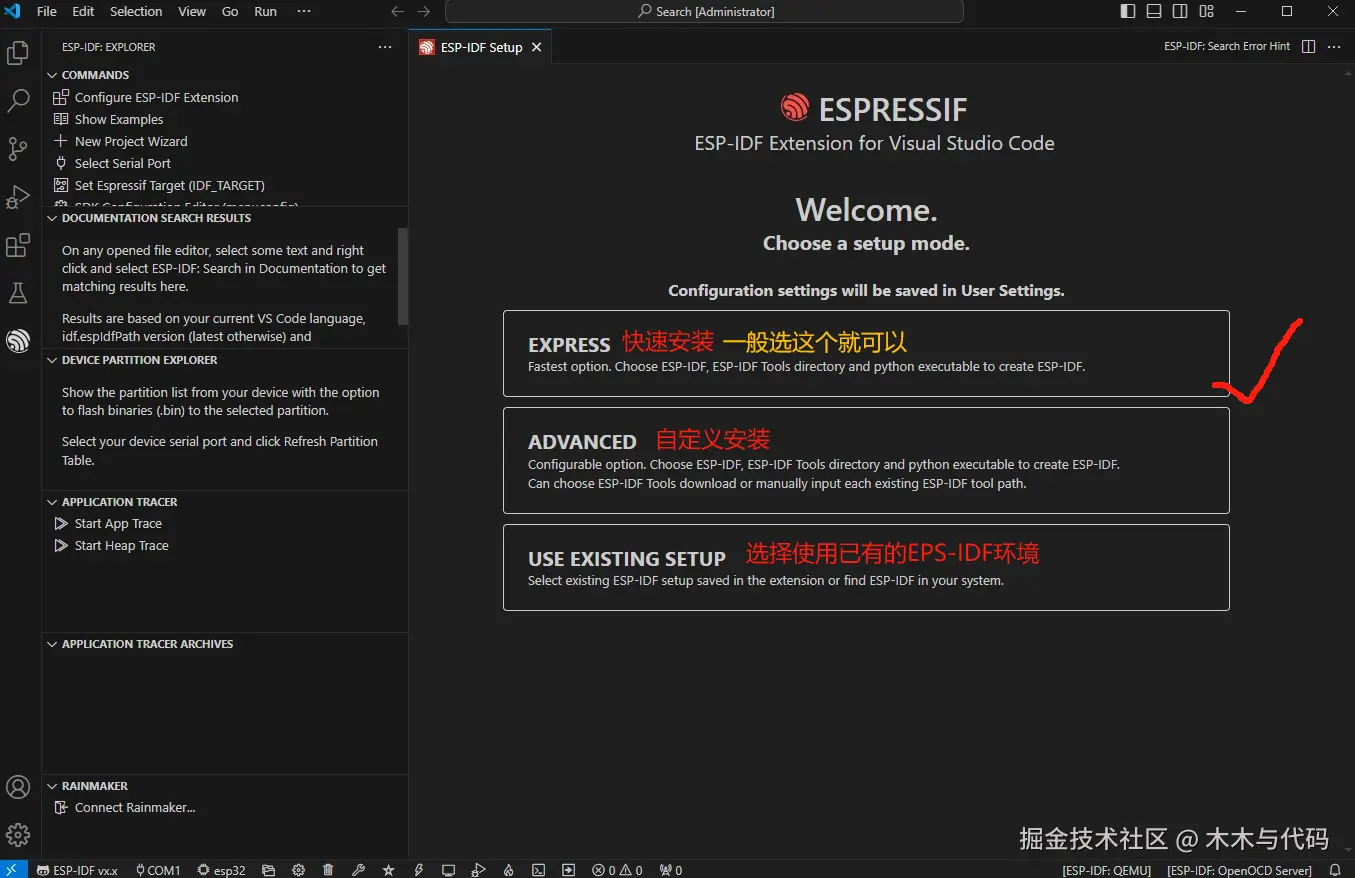Open the Edit menu
Image resolution: width=1355 pixels, height=878 pixels.
[83, 11]
